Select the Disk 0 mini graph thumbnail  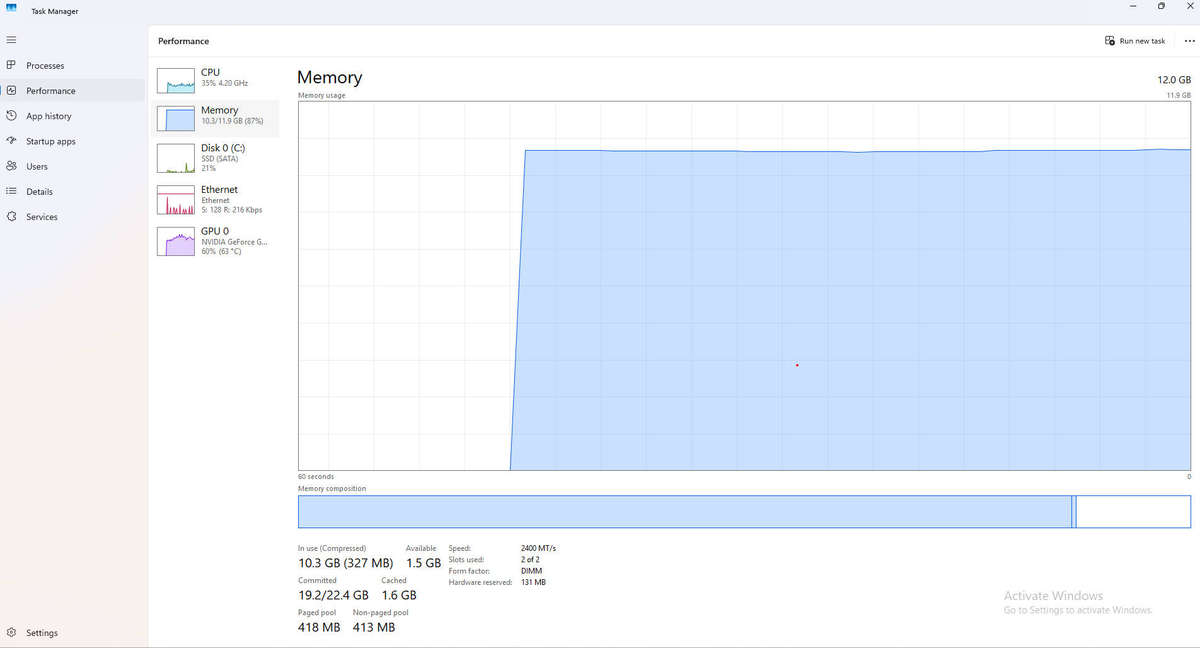click(176, 157)
